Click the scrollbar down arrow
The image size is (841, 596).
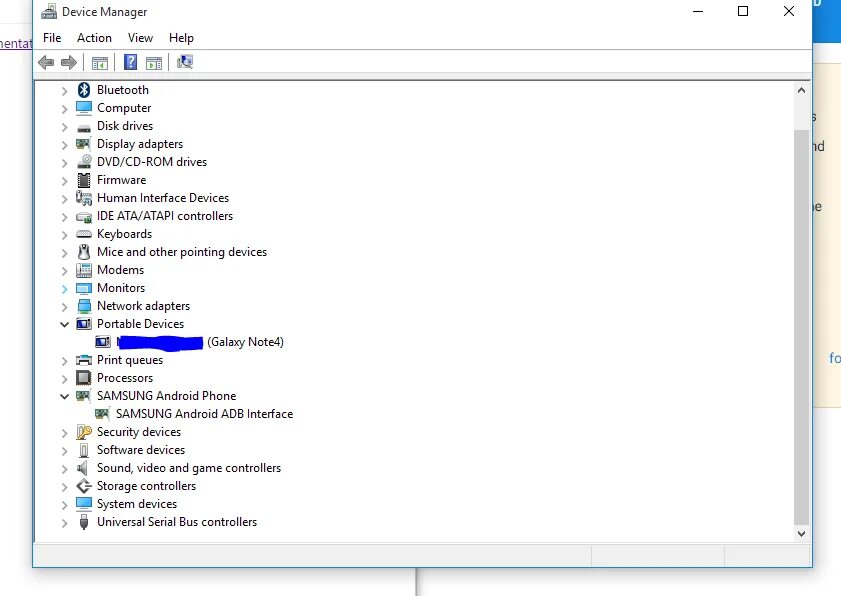pyautogui.click(x=801, y=534)
